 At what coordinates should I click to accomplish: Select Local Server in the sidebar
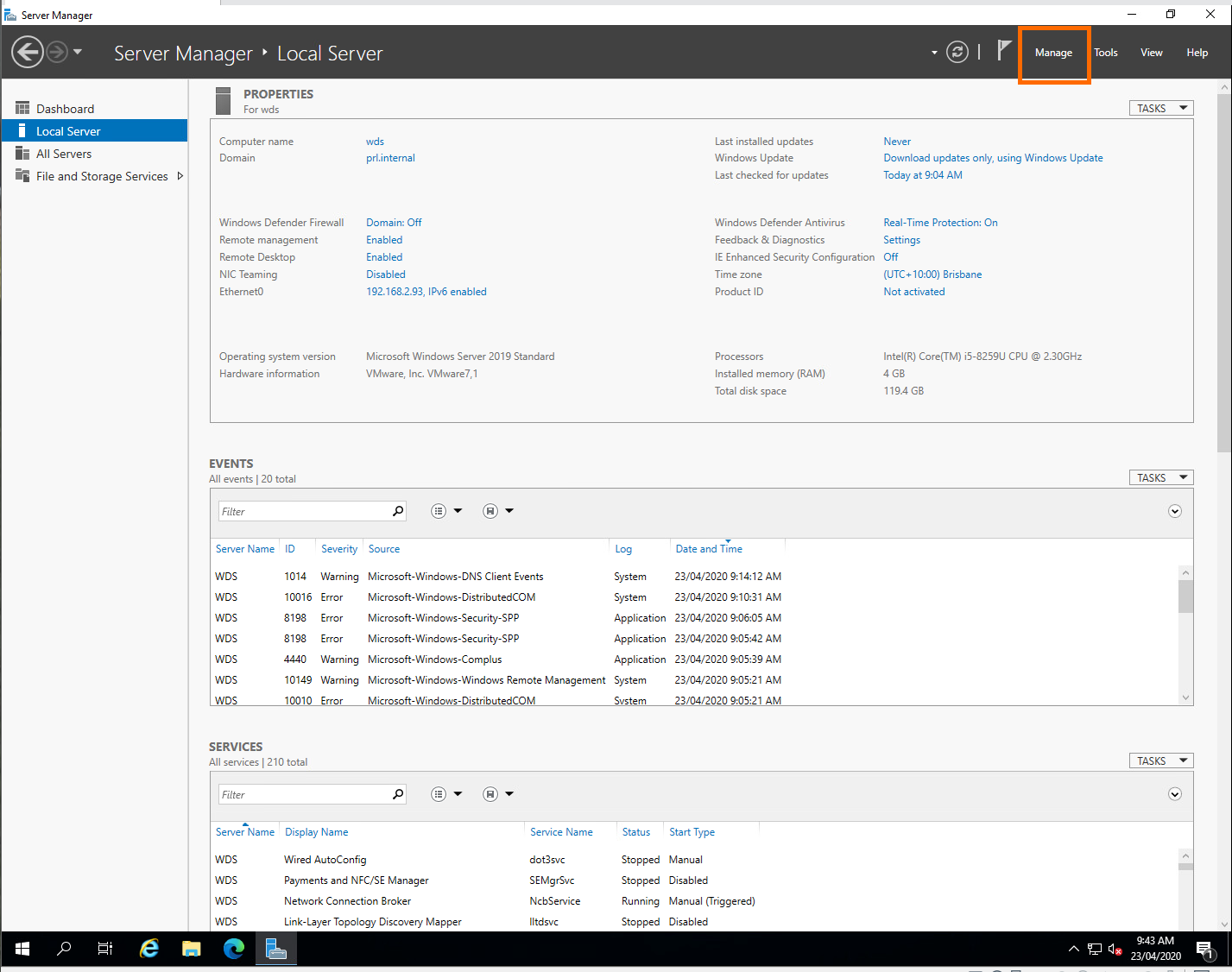[94, 131]
